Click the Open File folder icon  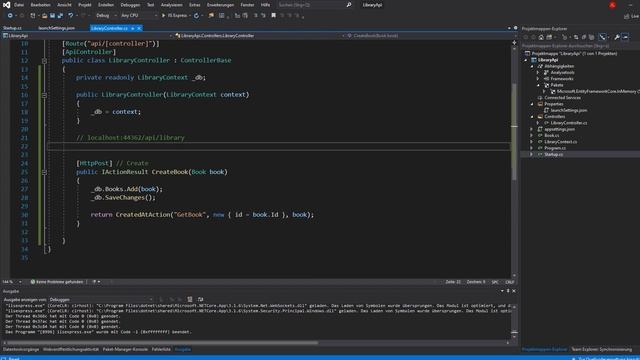44,16
